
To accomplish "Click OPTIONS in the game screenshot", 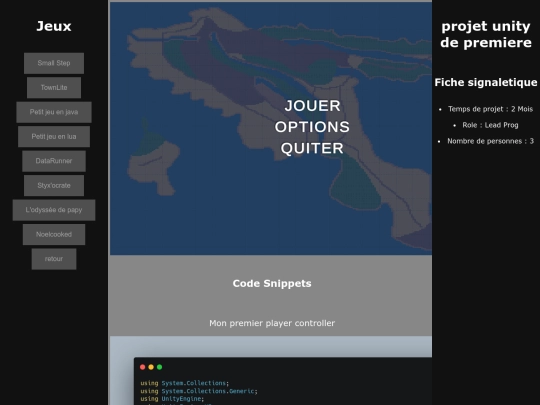I will 312,127.
